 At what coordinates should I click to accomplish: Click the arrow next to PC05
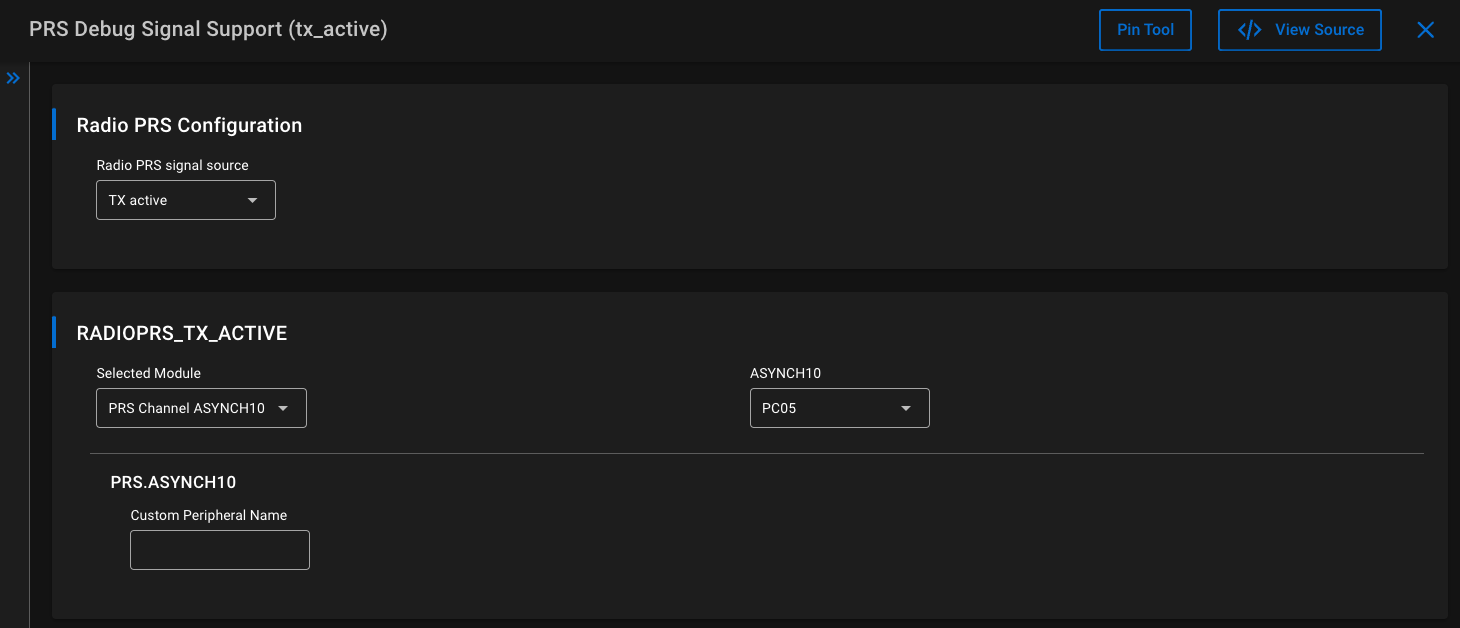point(906,408)
